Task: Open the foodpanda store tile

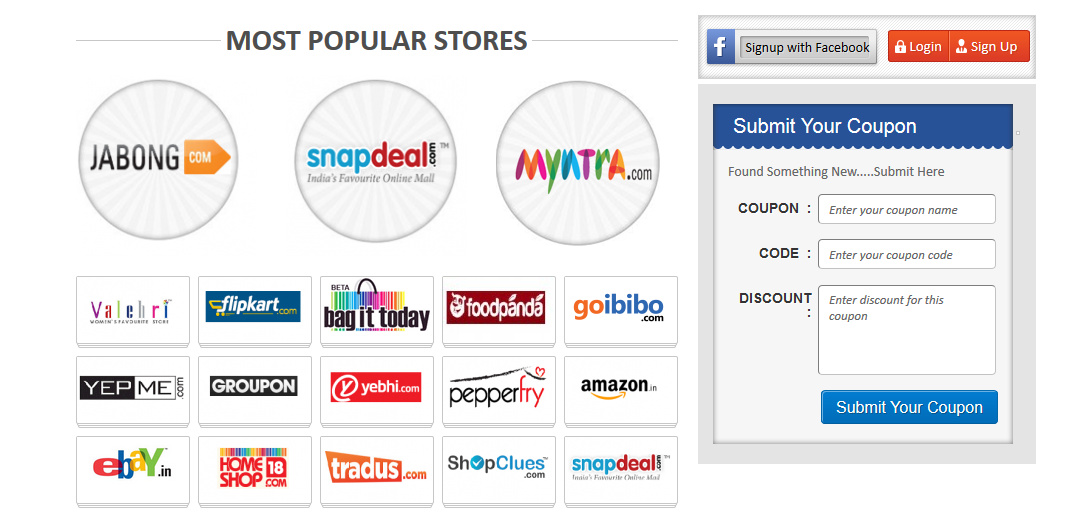Action: click(x=498, y=310)
